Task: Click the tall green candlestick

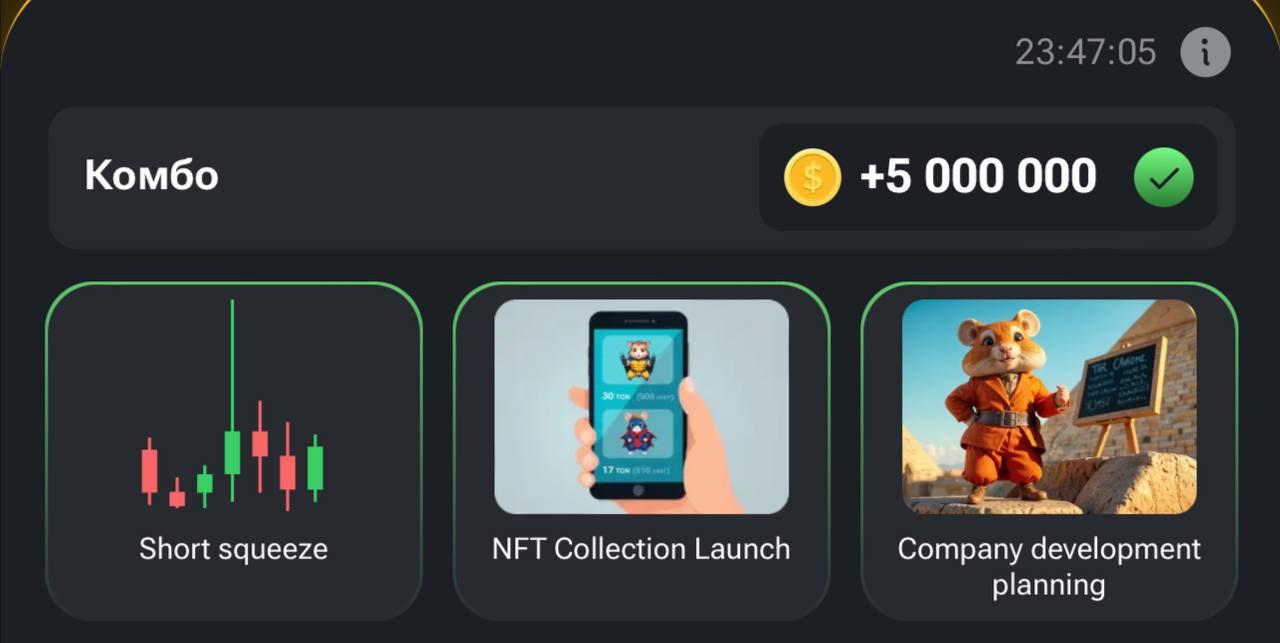Action: (232, 400)
